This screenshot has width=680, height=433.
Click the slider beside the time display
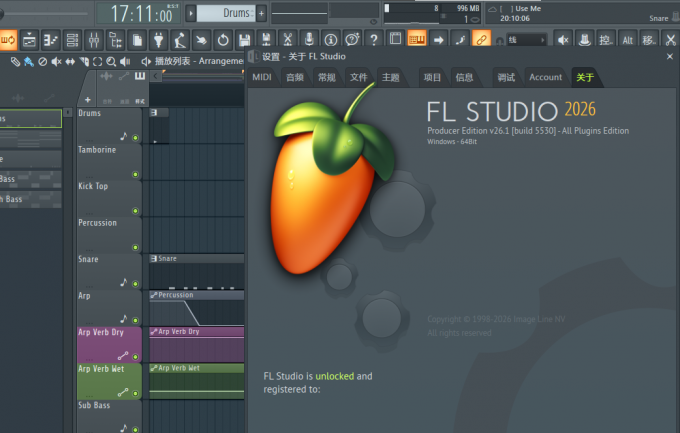pyautogui.click(x=43, y=13)
